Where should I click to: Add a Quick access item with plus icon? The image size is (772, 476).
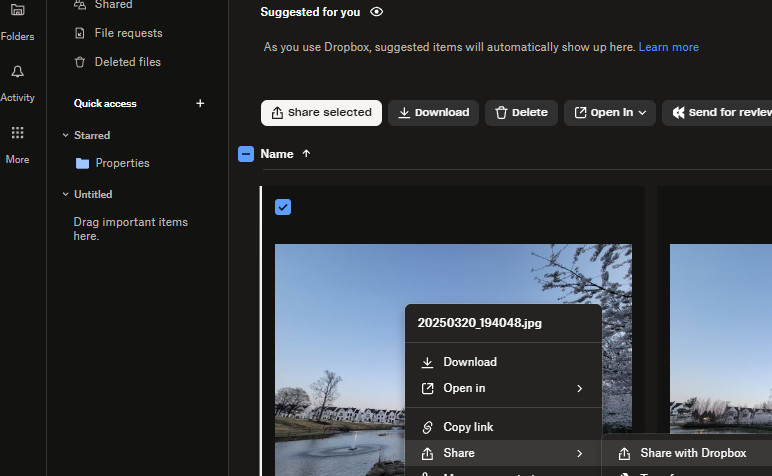[200, 103]
